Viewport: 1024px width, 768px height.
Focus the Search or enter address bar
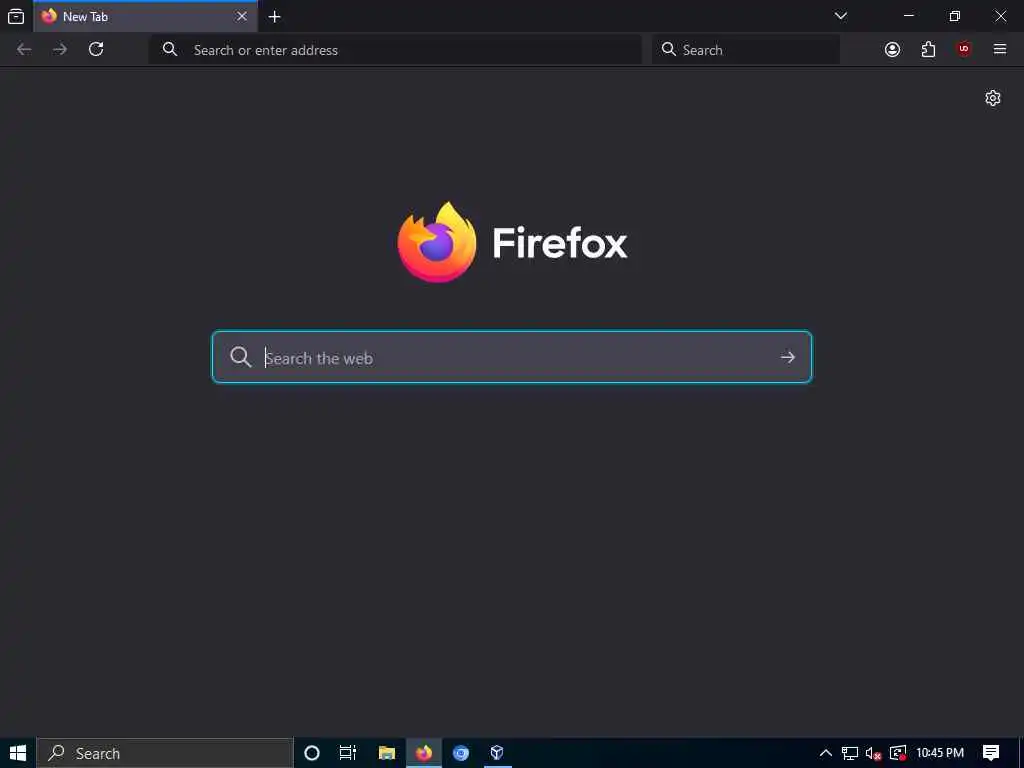tap(395, 50)
